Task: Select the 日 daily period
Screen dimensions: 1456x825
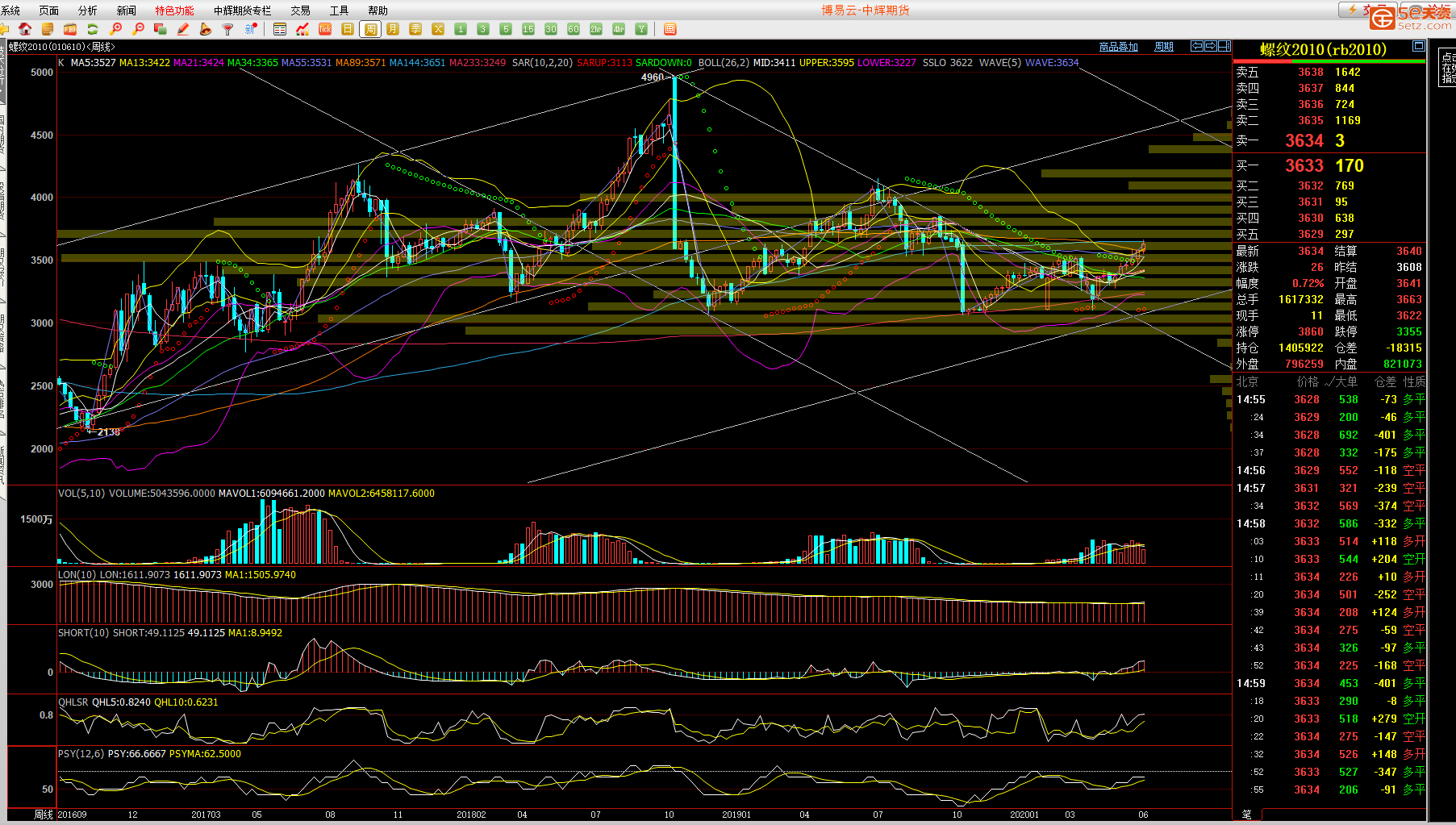Action: point(348,29)
